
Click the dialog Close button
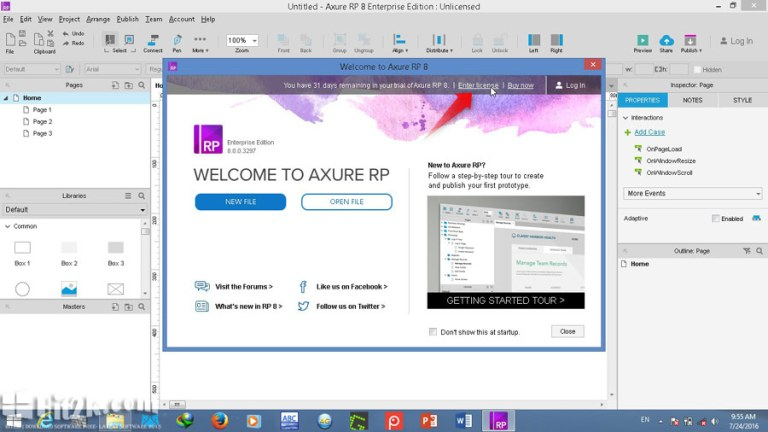[567, 332]
